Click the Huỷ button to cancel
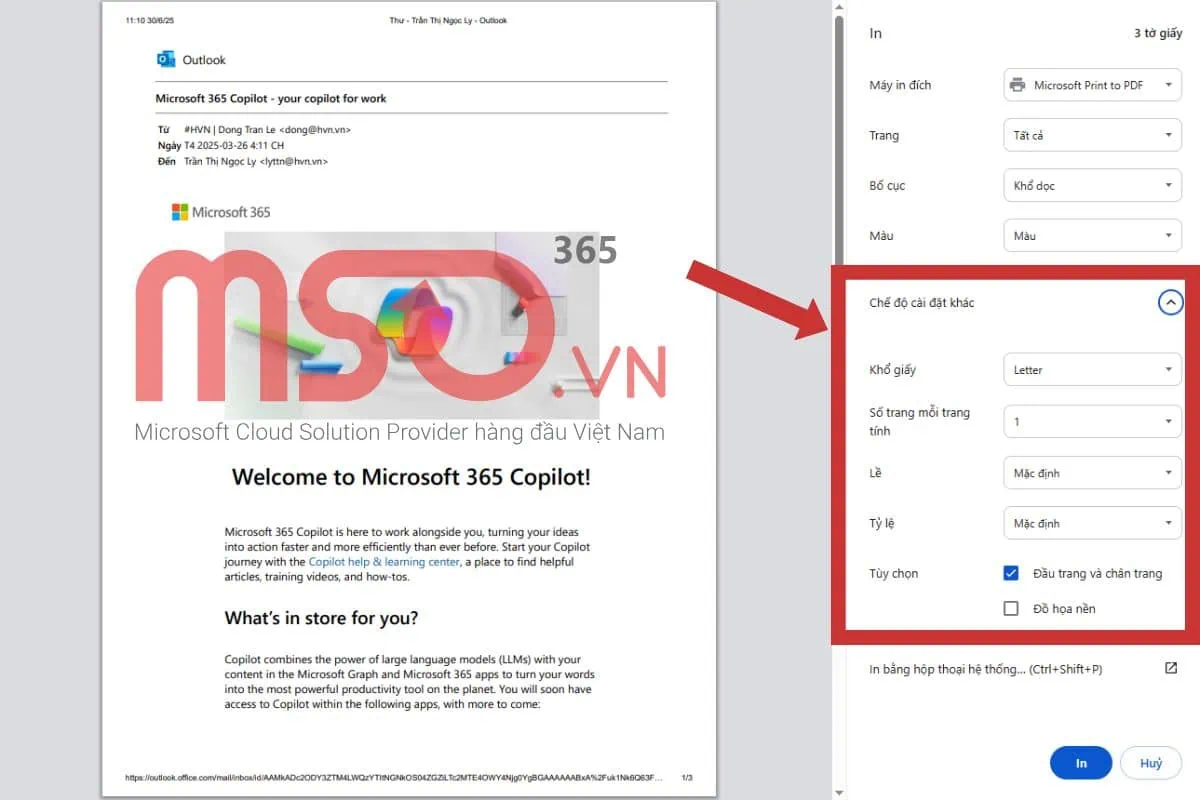This screenshot has height=800, width=1200. (x=1150, y=762)
